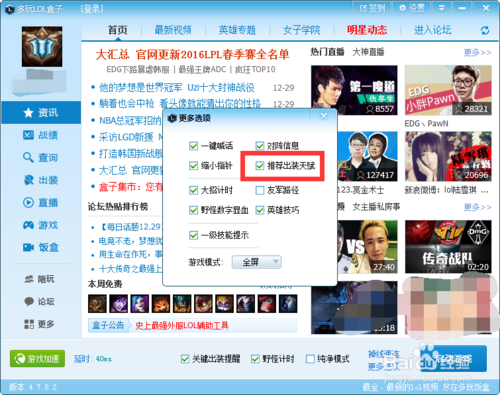The height and width of the screenshot is (395, 500).
Task: Click 更多>> link beside 热门直播
Action: (477, 52)
